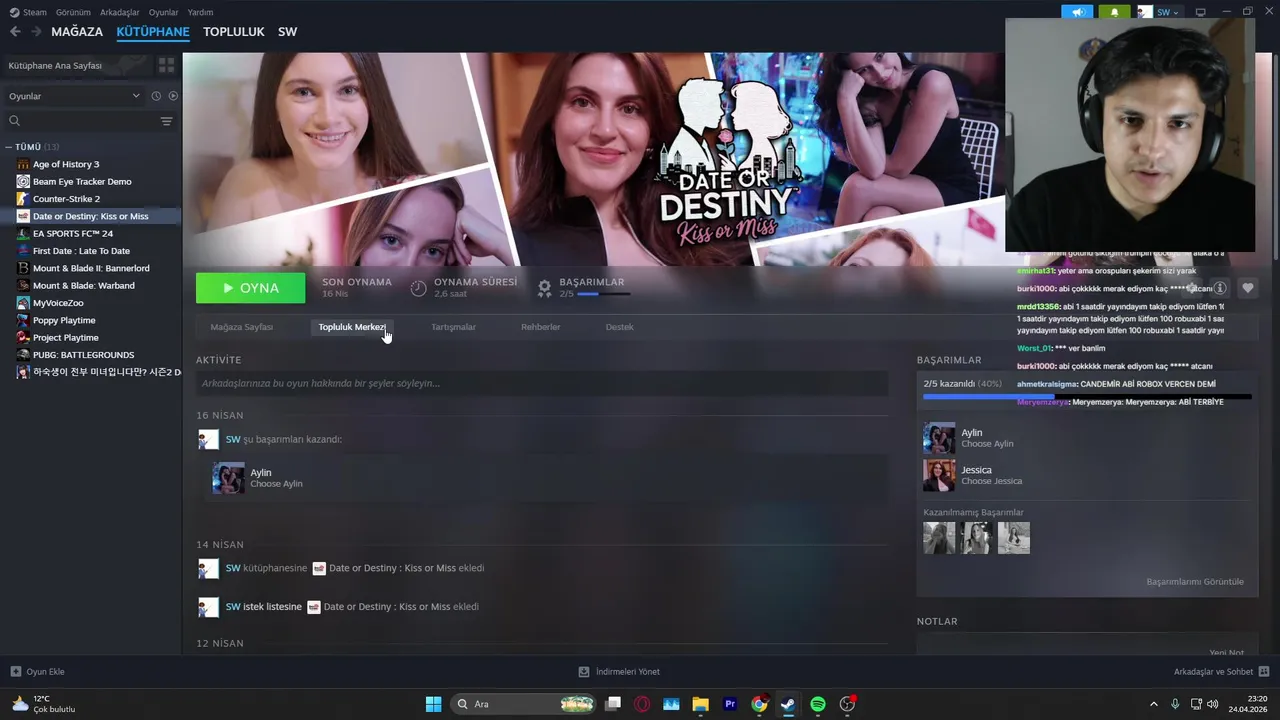Click the Steam announcements megaphone icon
This screenshot has height=720, width=1280.
click(x=1077, y=12)
